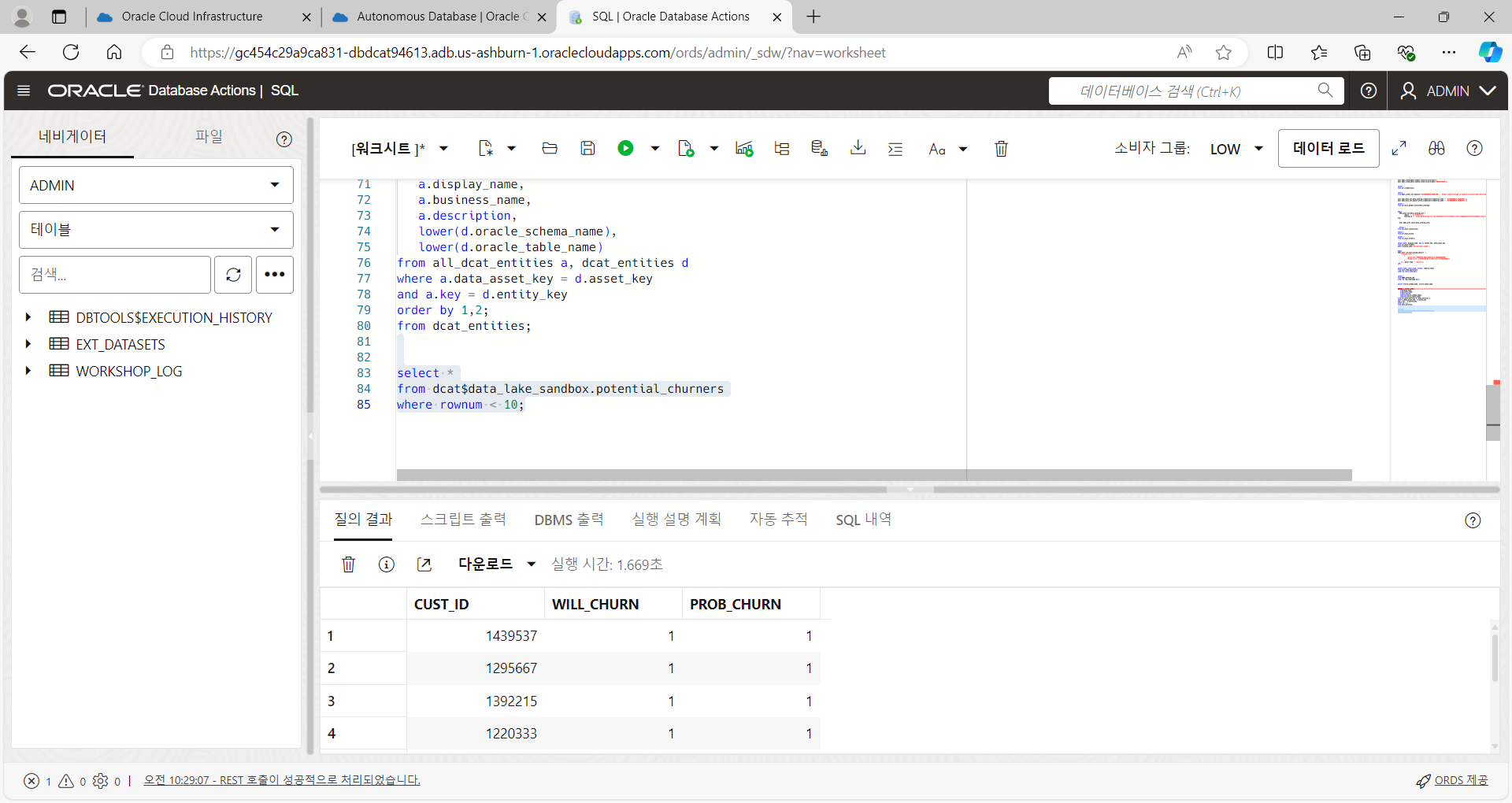Expand the worksheet to fullscreen

pyautogui.click(x=1399, y=148)
